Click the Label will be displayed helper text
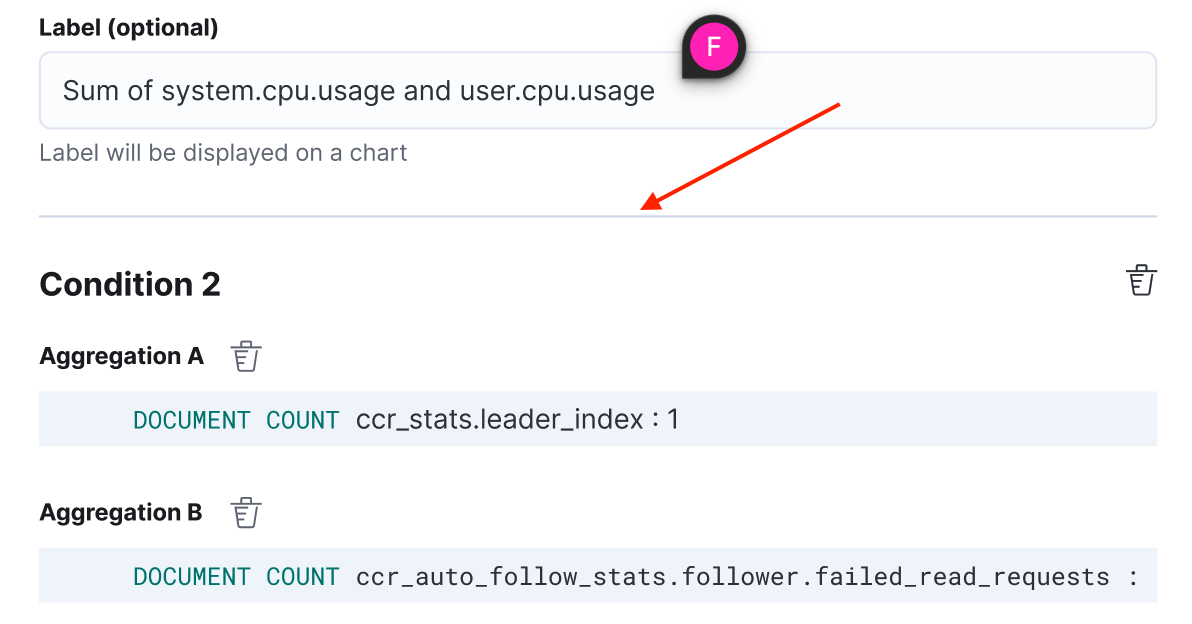Screen dimensions: 1192x624 pyautogui.click(x=222, y=153)
